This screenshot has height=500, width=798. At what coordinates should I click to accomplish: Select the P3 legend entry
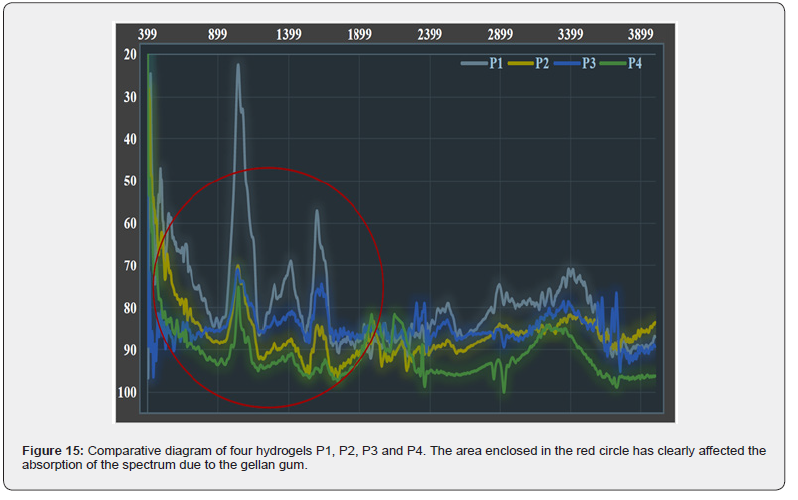(588, 64)
